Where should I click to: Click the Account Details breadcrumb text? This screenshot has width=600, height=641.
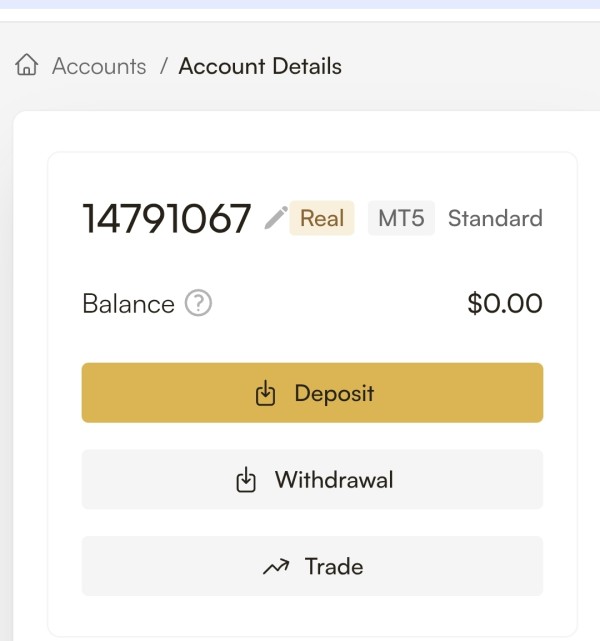[260, 66]
